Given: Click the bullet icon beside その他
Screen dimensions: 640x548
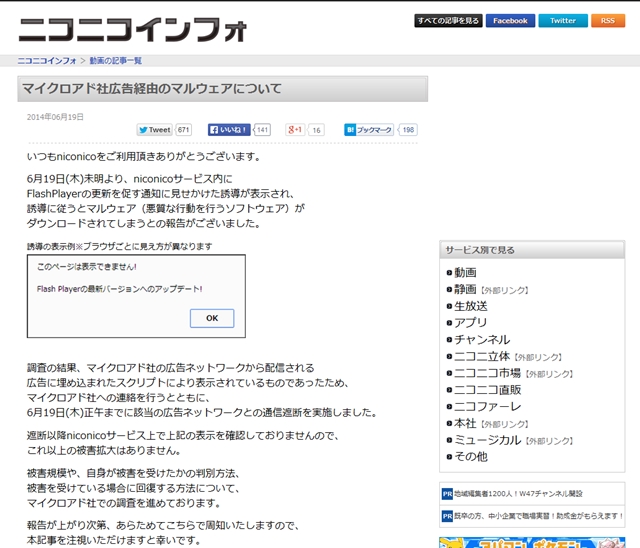Looking at the screenshot, I should pyautogui.click(x=449, y=457).
